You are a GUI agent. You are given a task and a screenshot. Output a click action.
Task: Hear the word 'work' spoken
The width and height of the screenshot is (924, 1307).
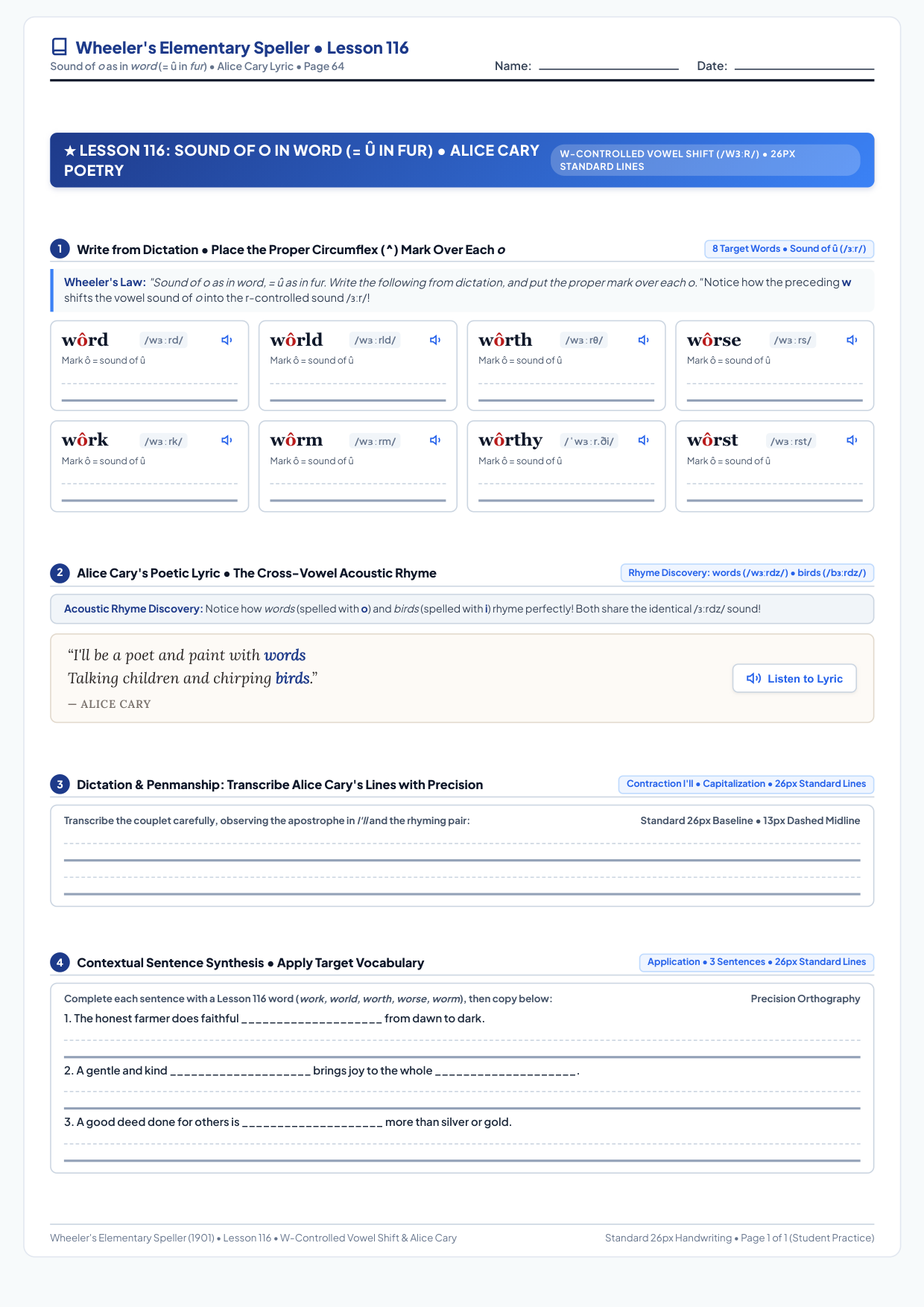[227, 440]
